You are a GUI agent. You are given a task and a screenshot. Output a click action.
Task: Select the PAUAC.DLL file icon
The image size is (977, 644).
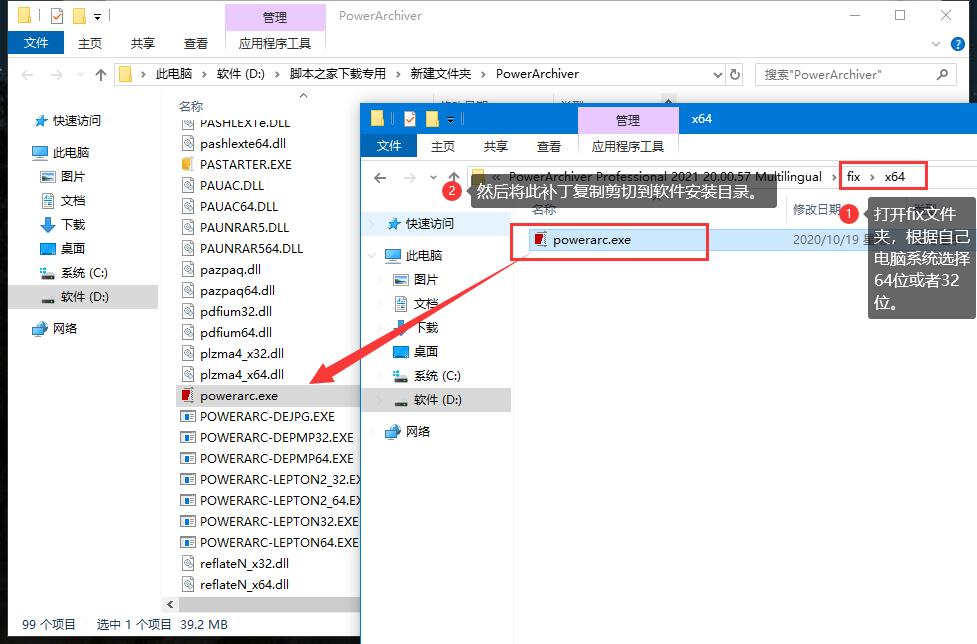(x=188, y=186)
